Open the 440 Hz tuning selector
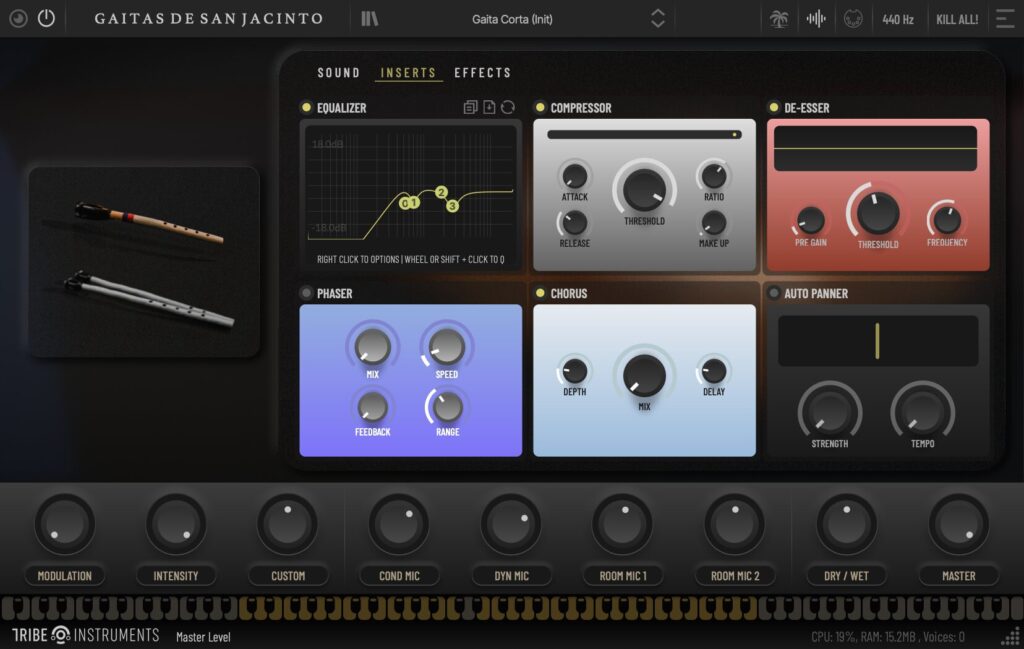This screenshot has height=649, width=1024. pos(898,20)
